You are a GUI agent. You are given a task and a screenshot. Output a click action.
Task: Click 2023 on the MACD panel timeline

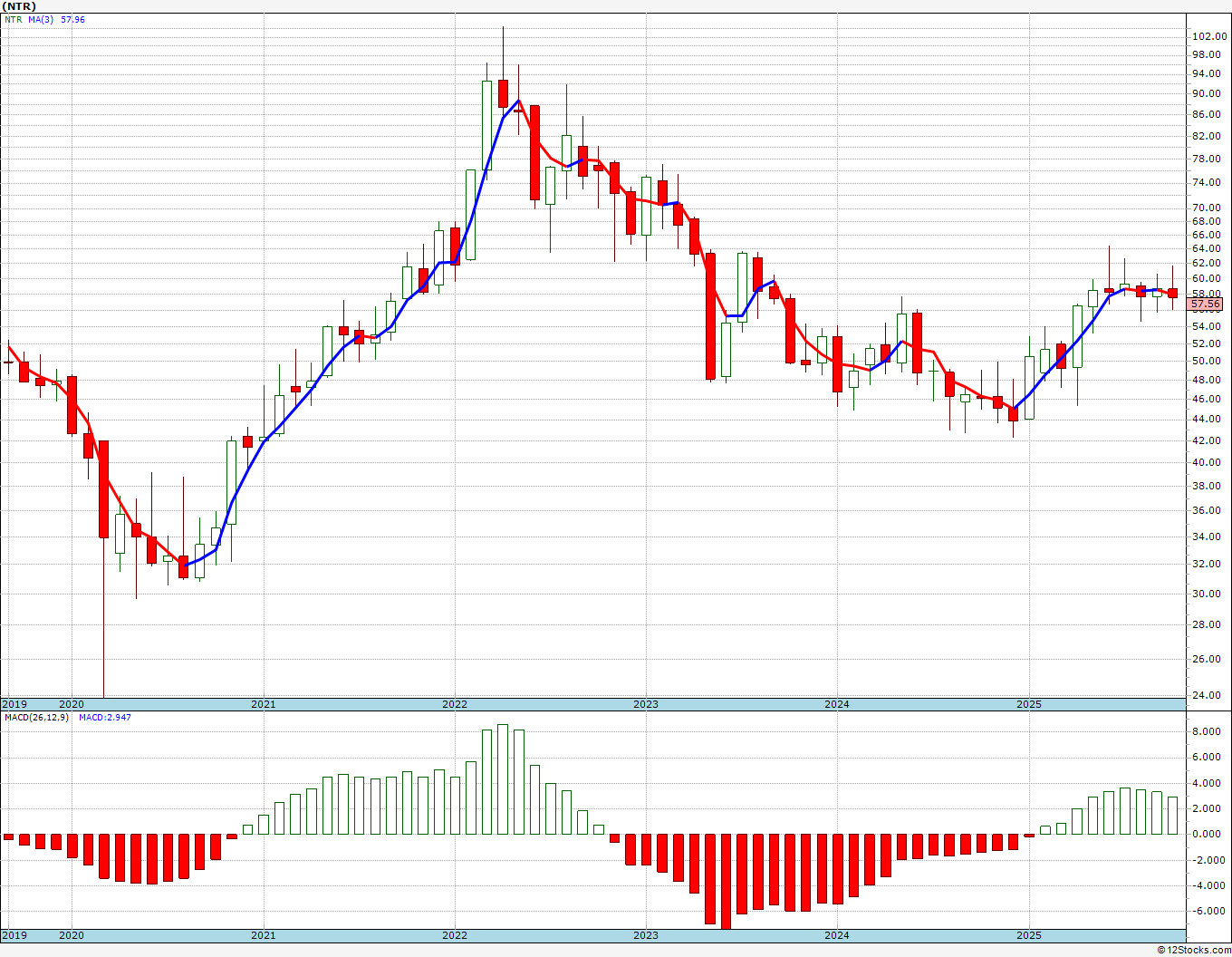645,935
